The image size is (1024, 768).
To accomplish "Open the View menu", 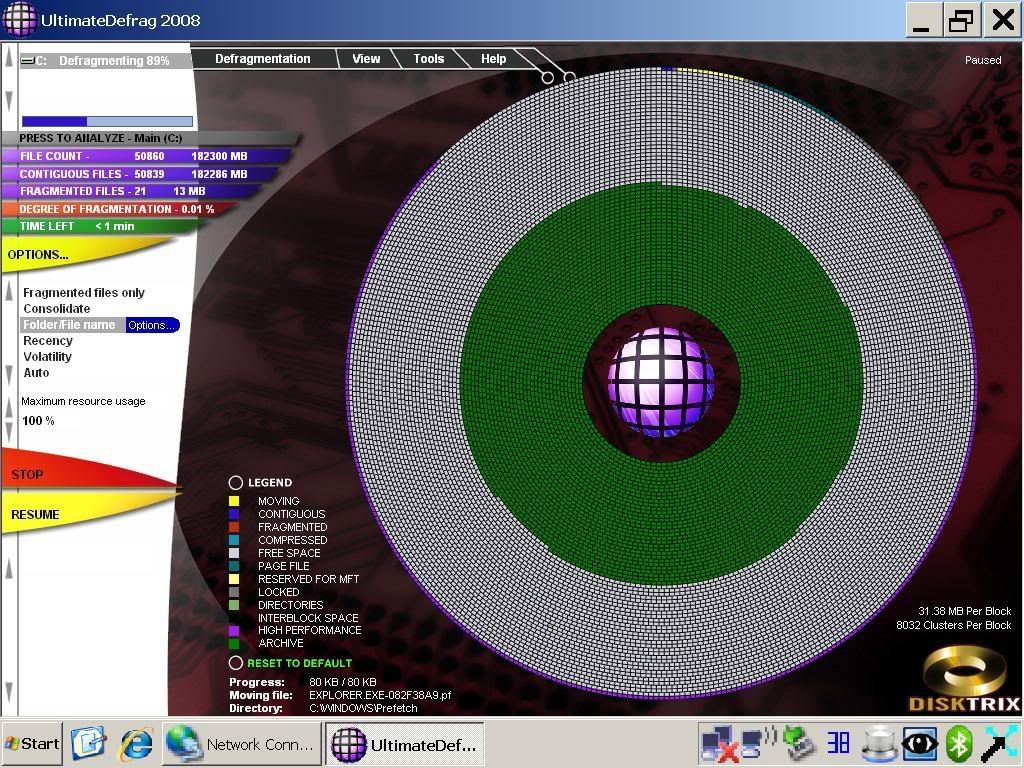I will (x=366, y=59).
